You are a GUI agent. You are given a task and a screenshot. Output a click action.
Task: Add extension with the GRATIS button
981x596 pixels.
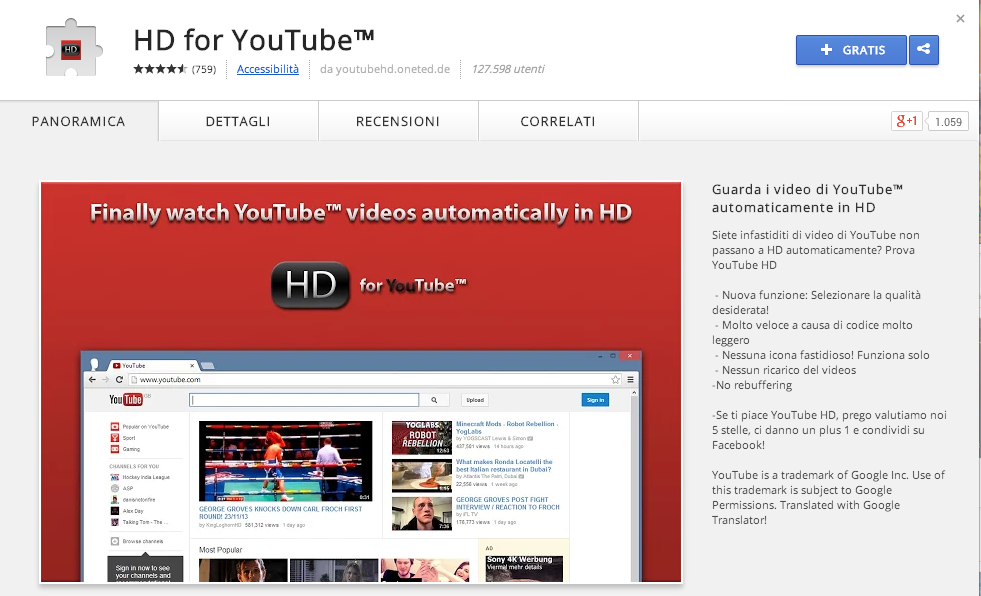(851, 50)
